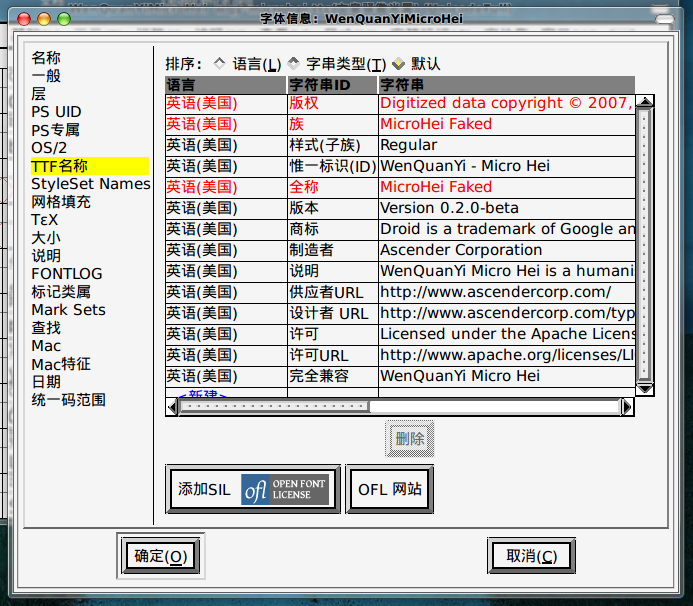Click the 字符串ID column header
The height and width of the screenshot is (606, 693).
(x=332, y=85)
